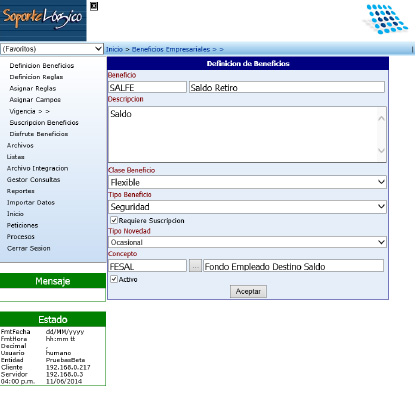Open Suscripcion Beneficios menu item
This screenshot has height=394, width=416.
coord(44,123)
